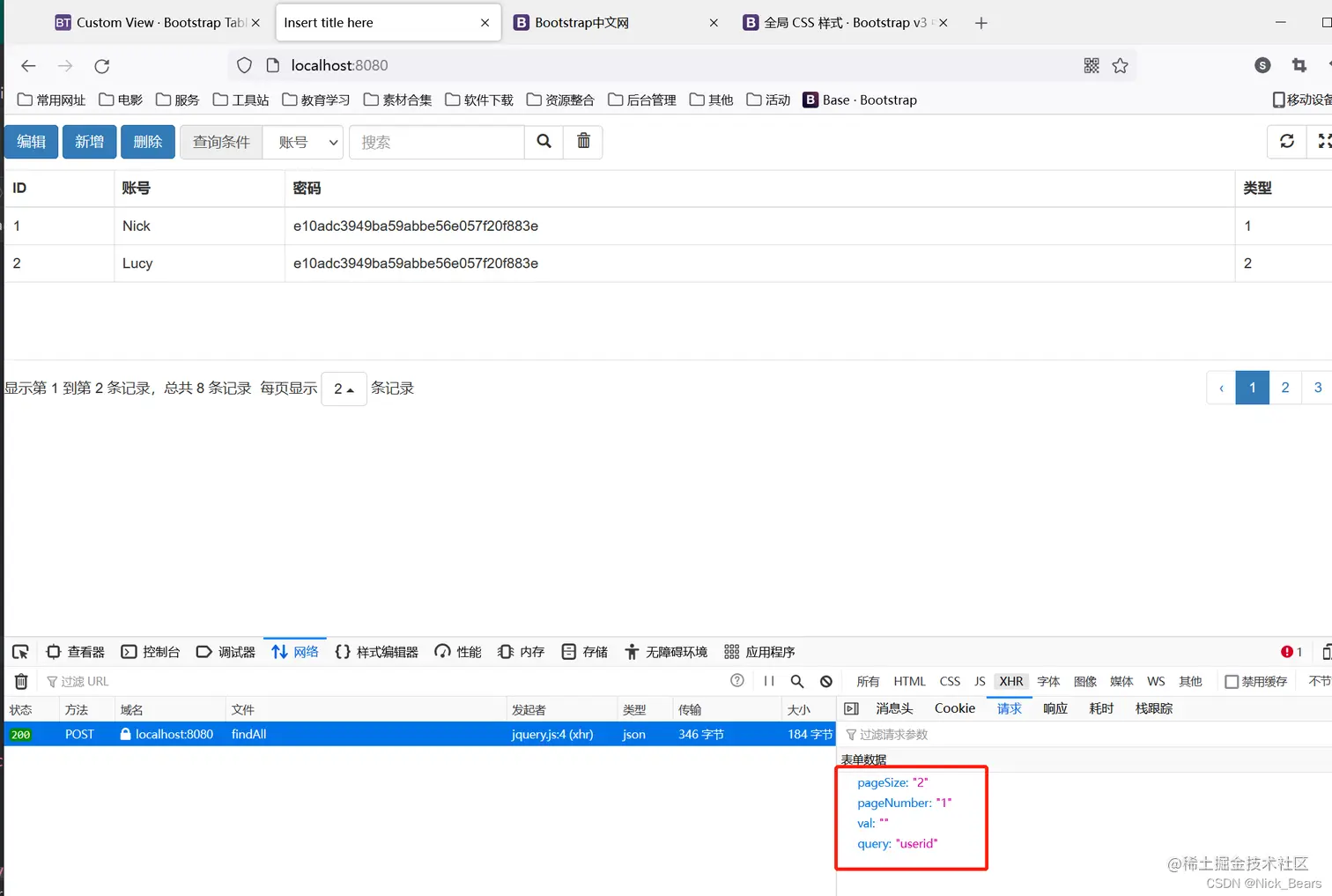Click the 删除 button
1332x896 pixels.
148,142
